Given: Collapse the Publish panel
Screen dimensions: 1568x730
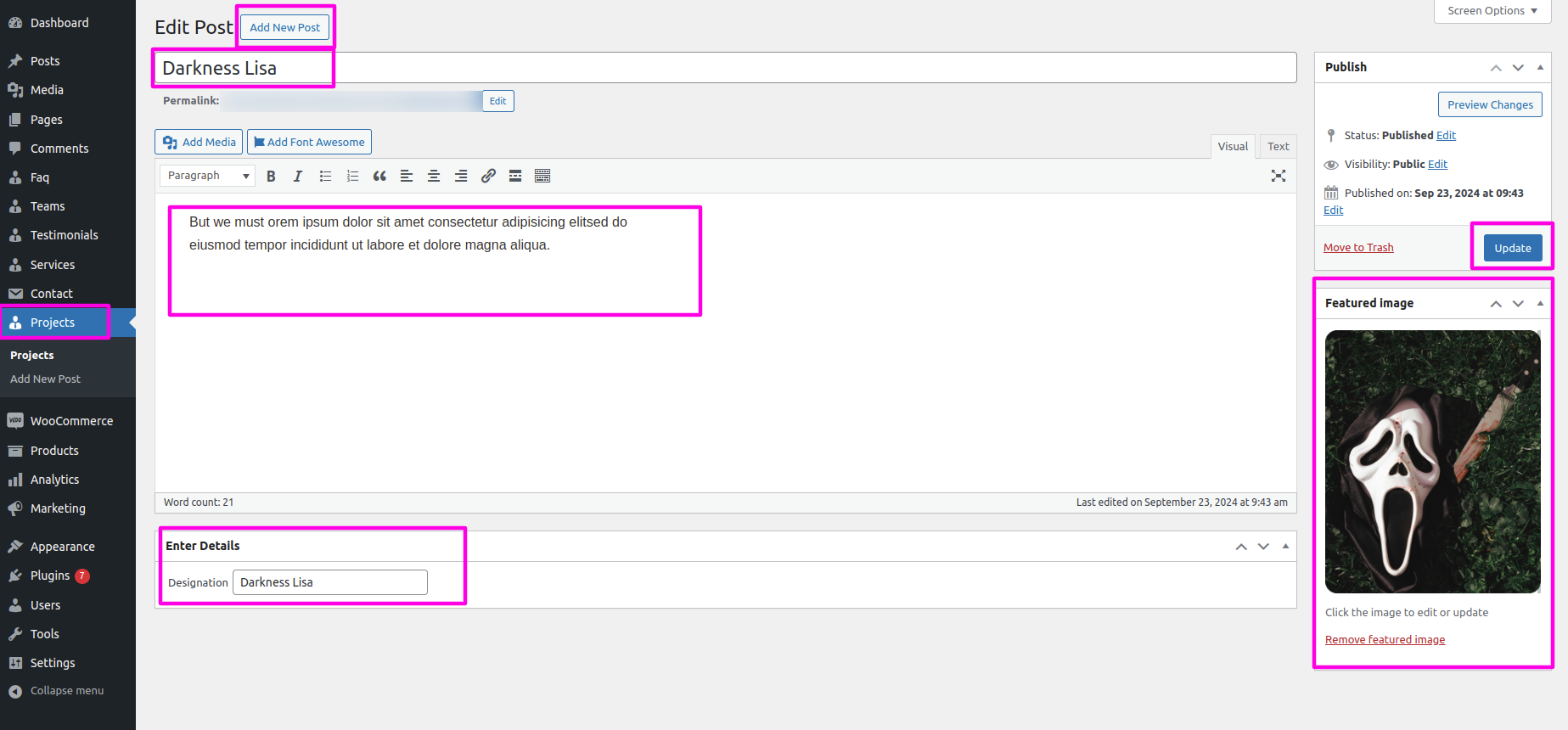Looking at the screenshot, I should tap(1540, 67).
